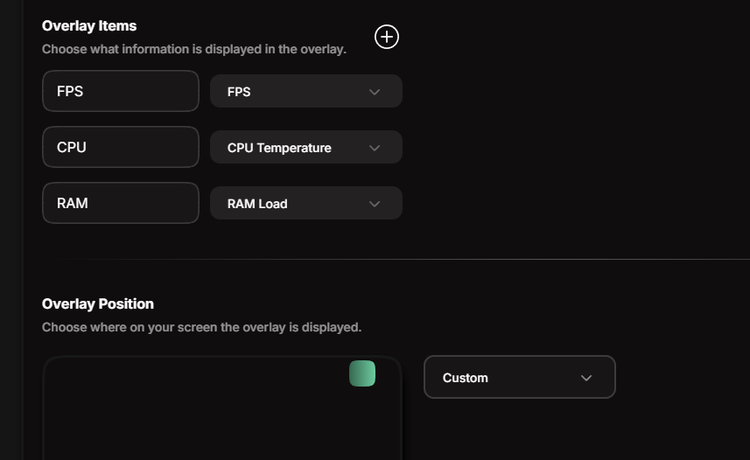Click the chevron arrow in Custom dropdown
This screenshot has width=750, height=460.
(x=587, y=378)
